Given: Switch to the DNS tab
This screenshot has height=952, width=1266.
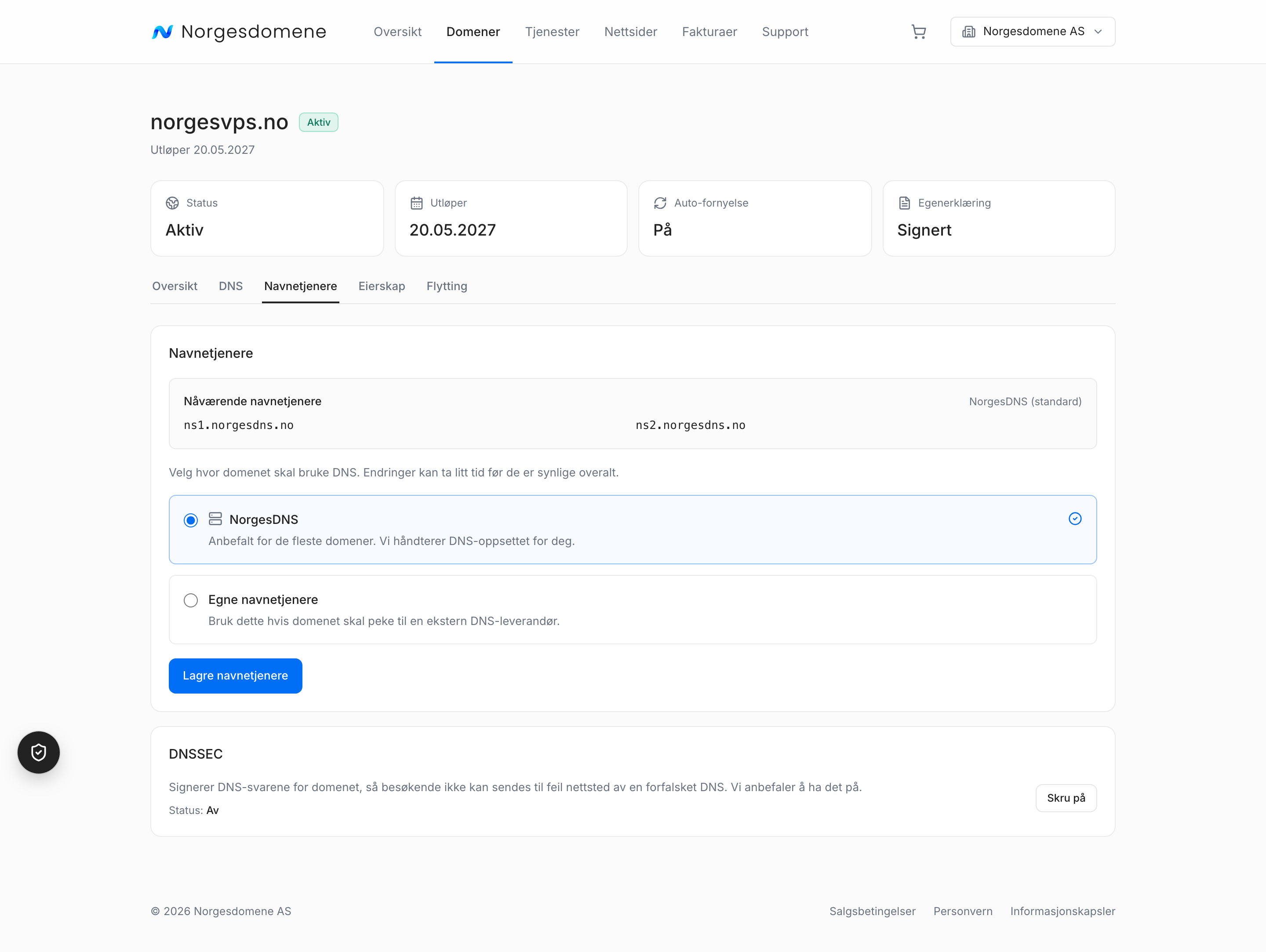Looking at the screenshot, I should pos(231,286).
